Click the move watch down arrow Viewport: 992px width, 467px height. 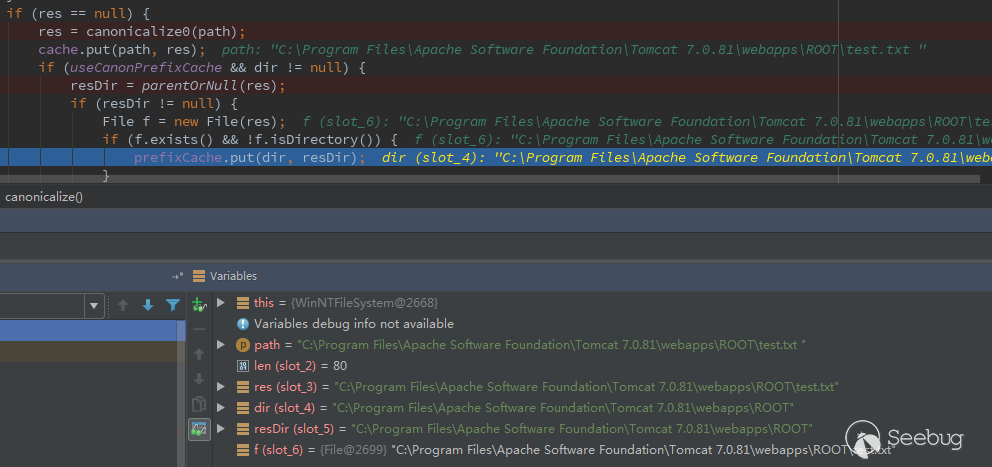pos(199,379)
